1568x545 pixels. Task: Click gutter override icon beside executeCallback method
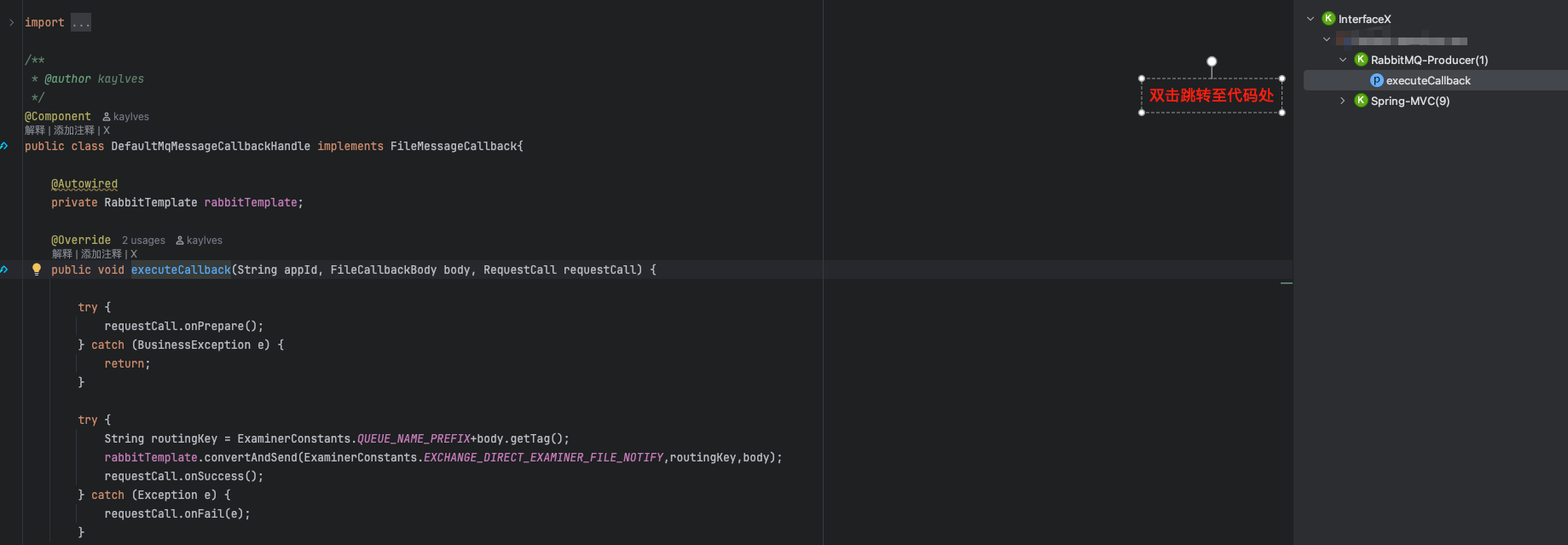(x=4, y=270)
